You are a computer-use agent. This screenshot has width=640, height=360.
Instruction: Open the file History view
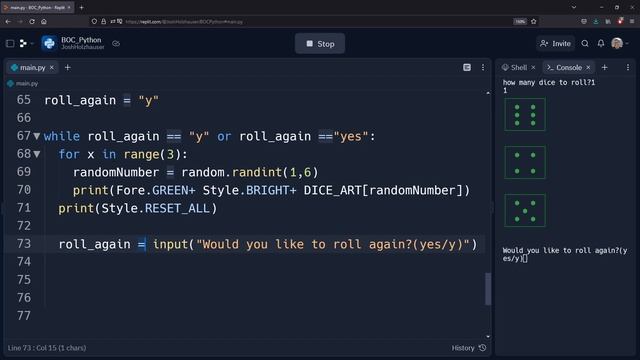point(469,348)
